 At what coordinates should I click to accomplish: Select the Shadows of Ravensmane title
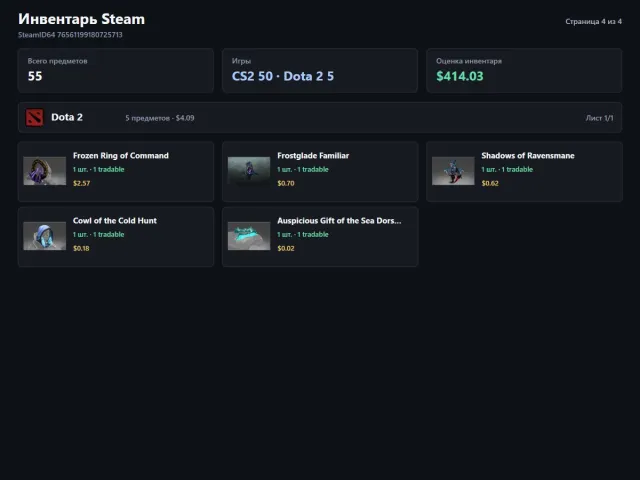[x=528, y=156]
